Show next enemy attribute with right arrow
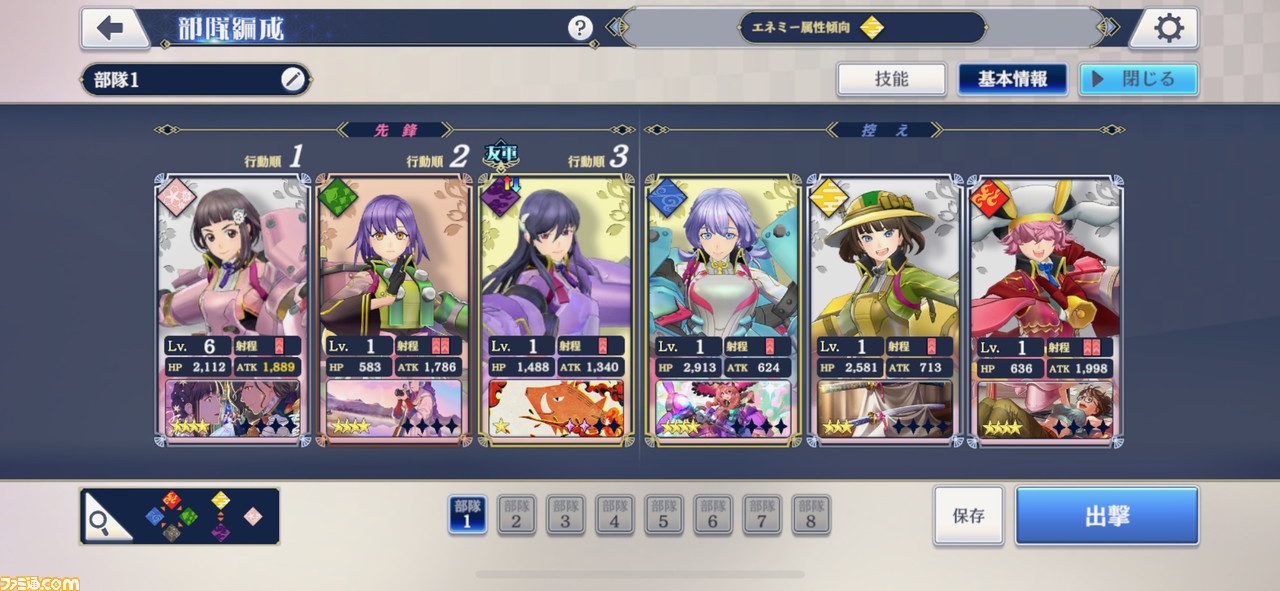The width and height of the screenshot is (1280, 591). pos(1110,28)
